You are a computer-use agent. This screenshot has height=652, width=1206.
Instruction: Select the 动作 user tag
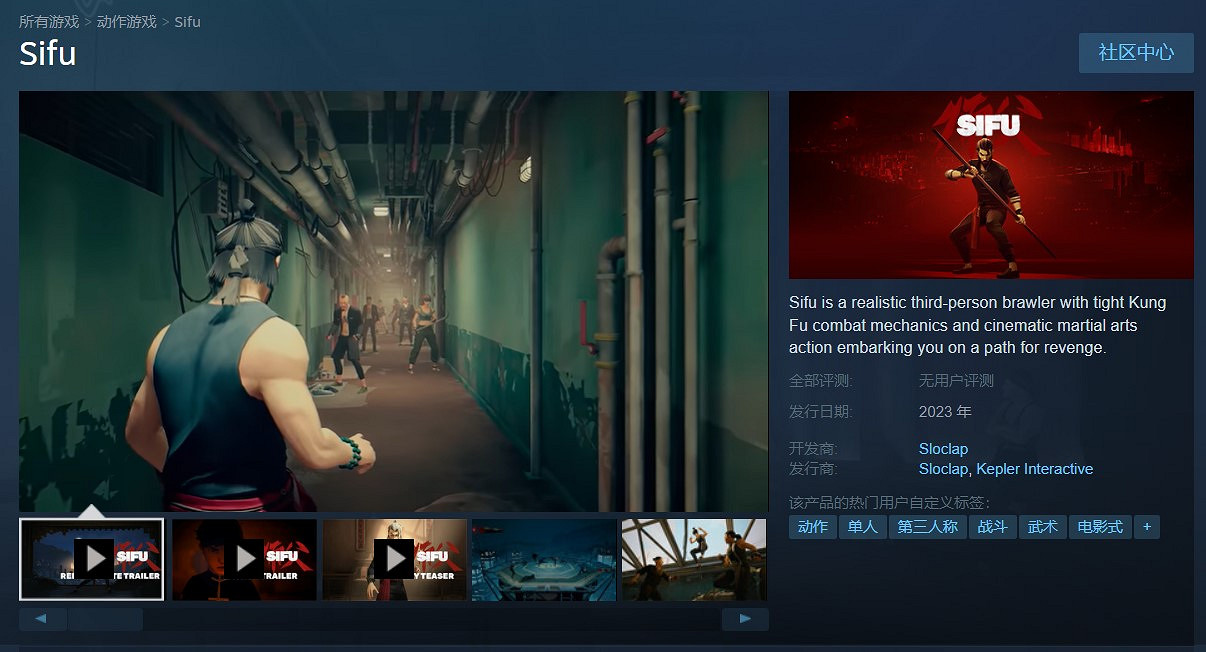pyautogui.click(x=812, y=527)
